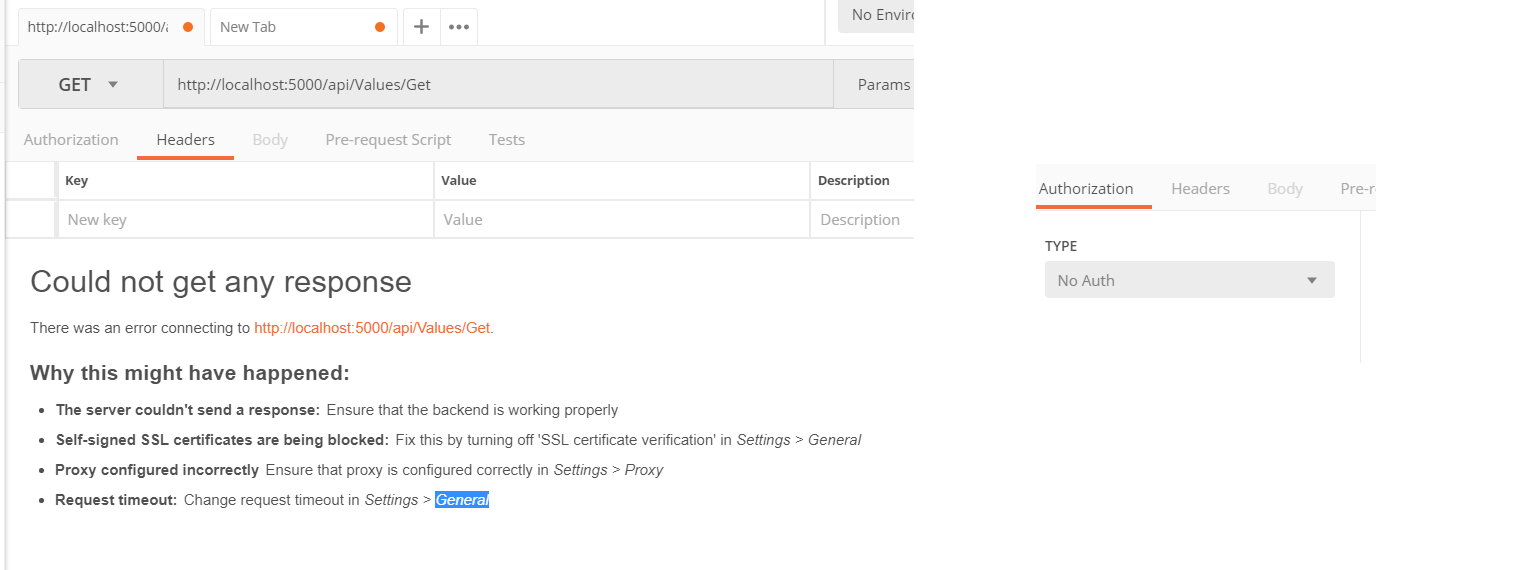Click the highlighted General settings text
The image size is (1523, 570).
pyautogui.click(x=462, y=500)
